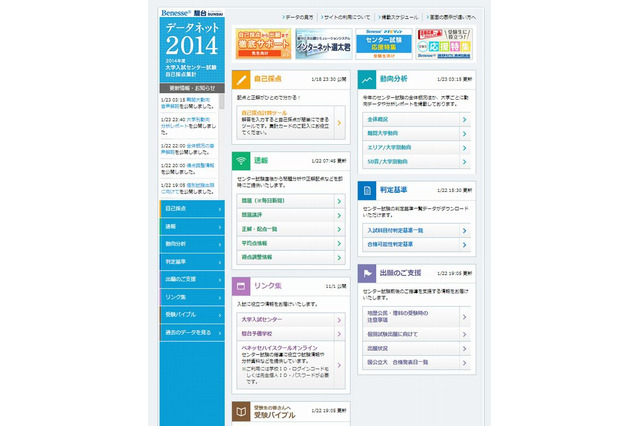Click the blue document icon for 判定基準

point(367,191)
